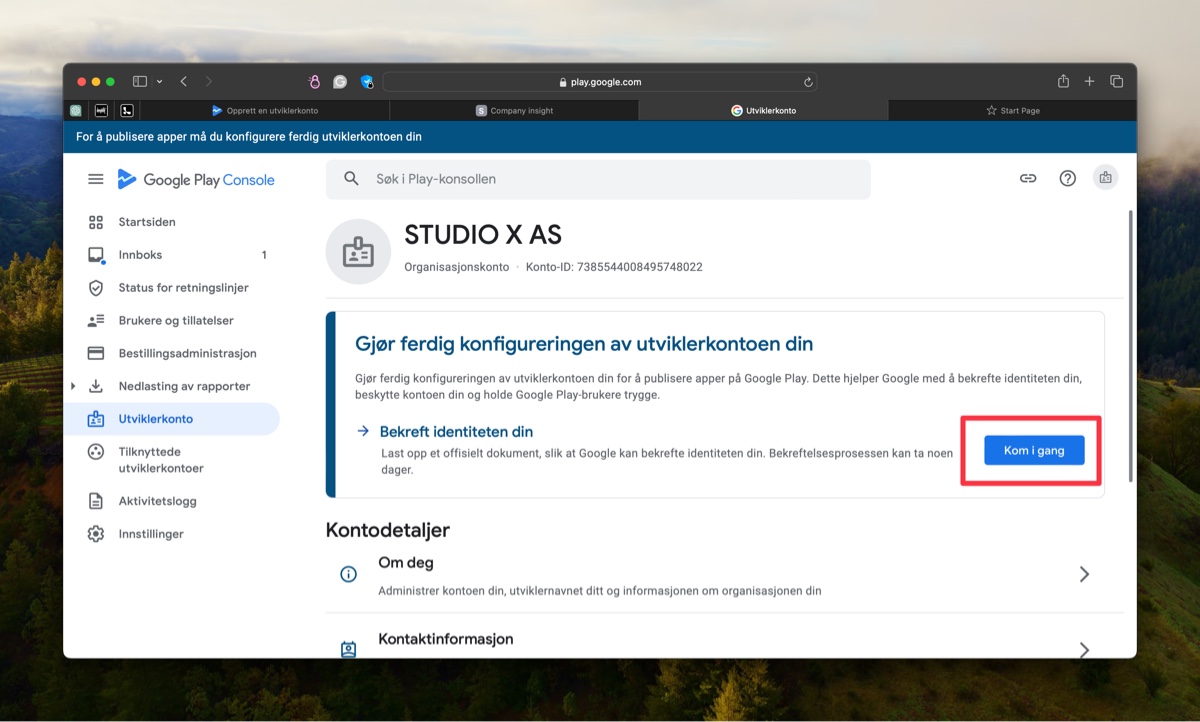Toggle the Safari sidebar button
Screen dimensions: 1200x722
[140, 81]
